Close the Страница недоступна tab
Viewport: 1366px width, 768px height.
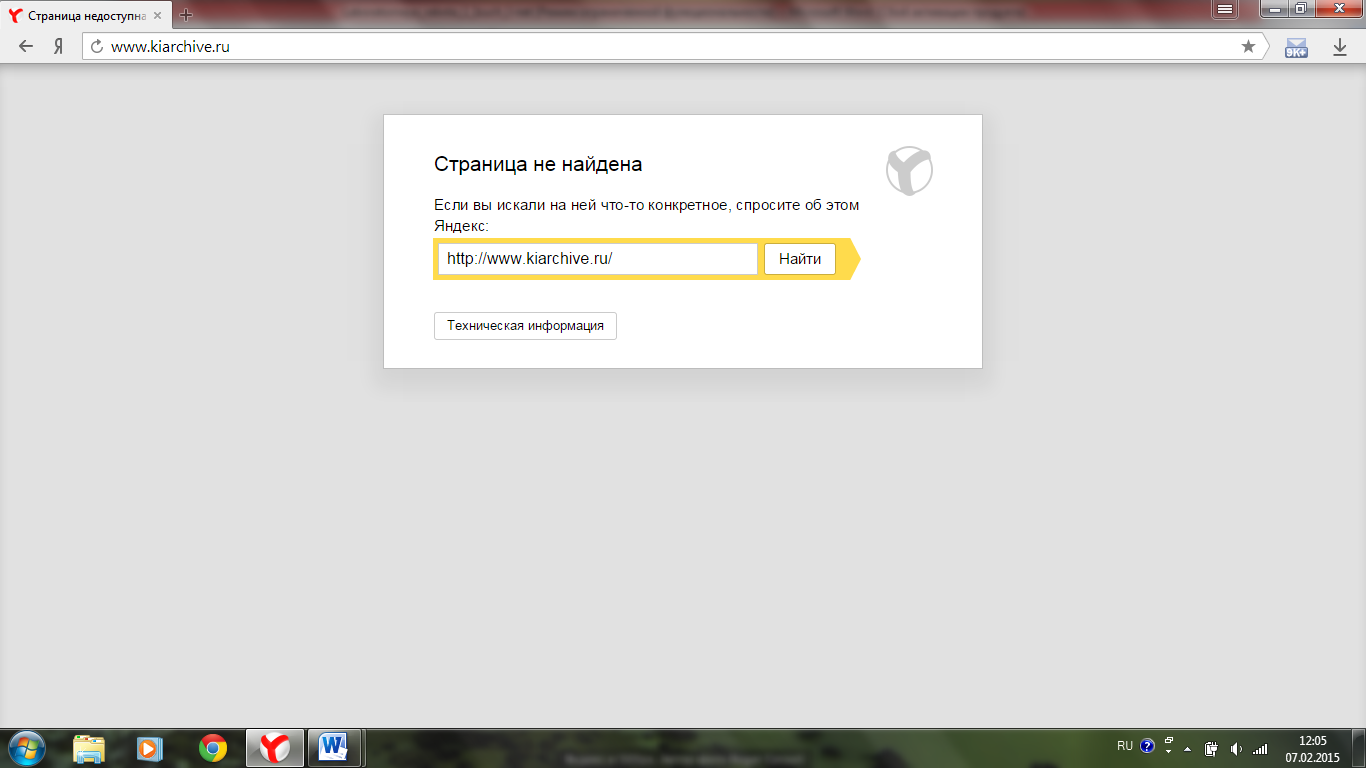click(157, 15)
